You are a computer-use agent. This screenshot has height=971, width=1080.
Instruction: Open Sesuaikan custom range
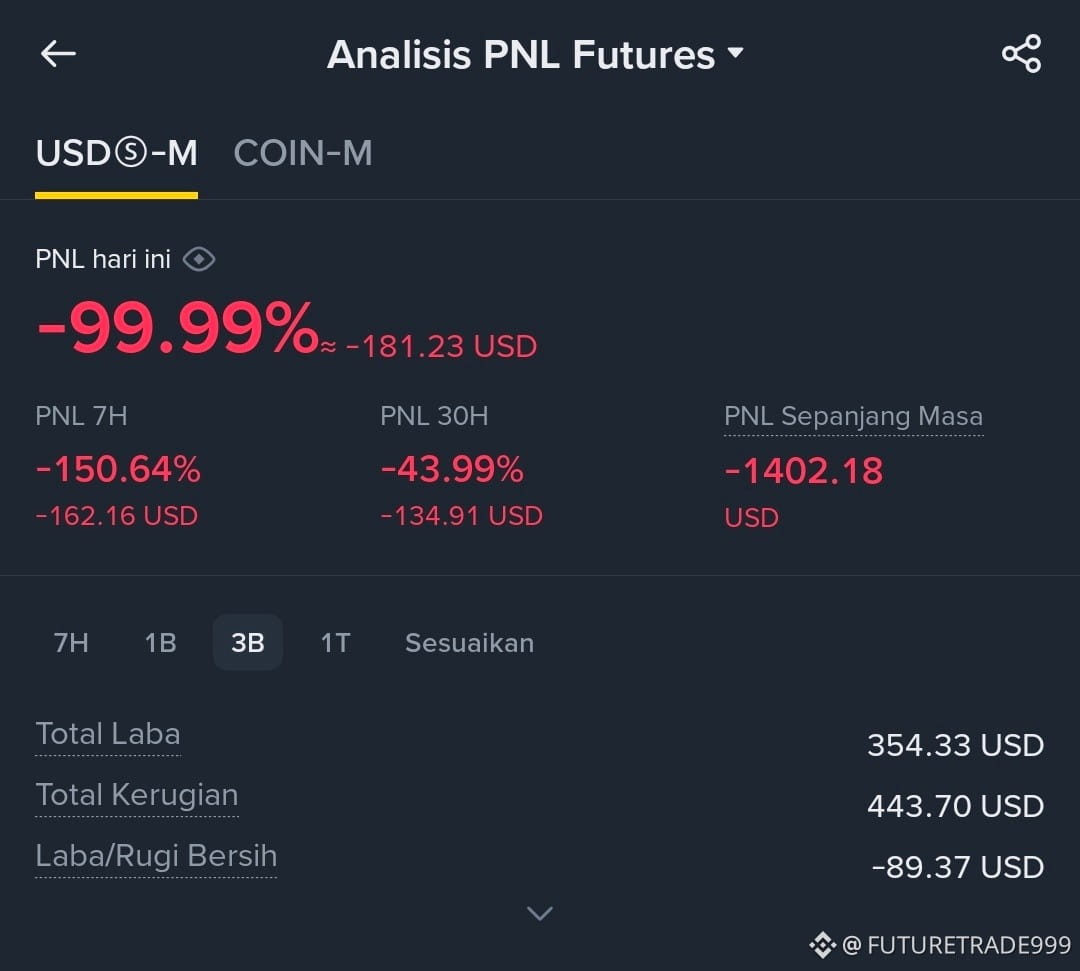click(470, 643)
